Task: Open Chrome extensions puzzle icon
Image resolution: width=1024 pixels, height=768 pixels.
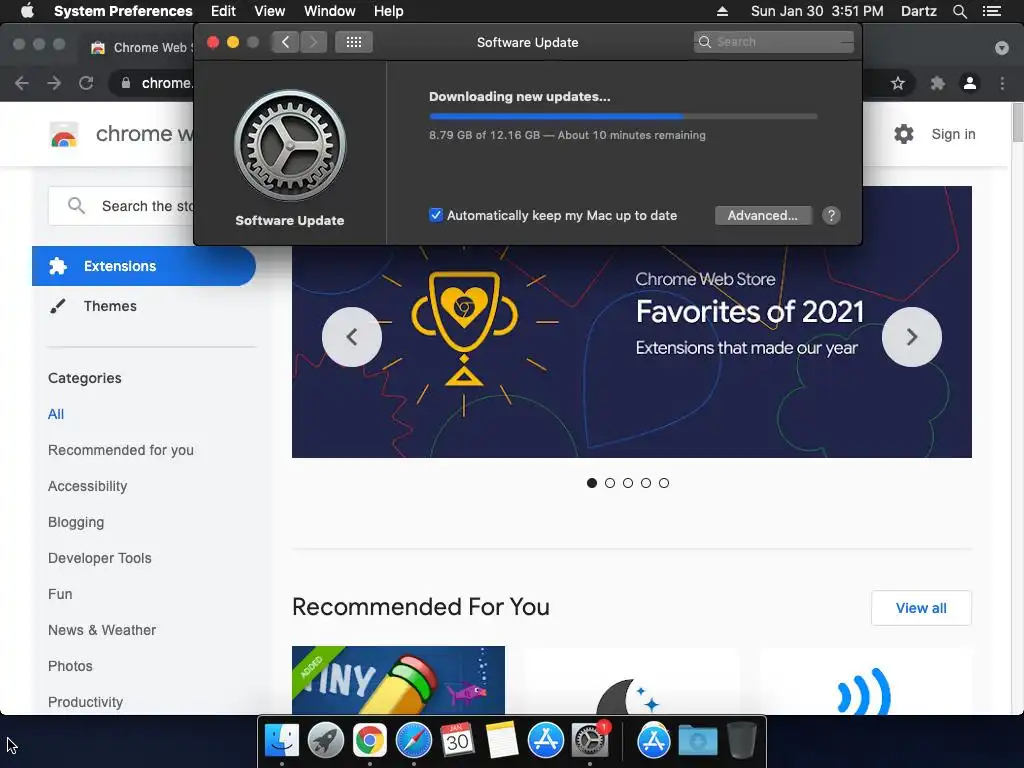Action: click(938, 83)
